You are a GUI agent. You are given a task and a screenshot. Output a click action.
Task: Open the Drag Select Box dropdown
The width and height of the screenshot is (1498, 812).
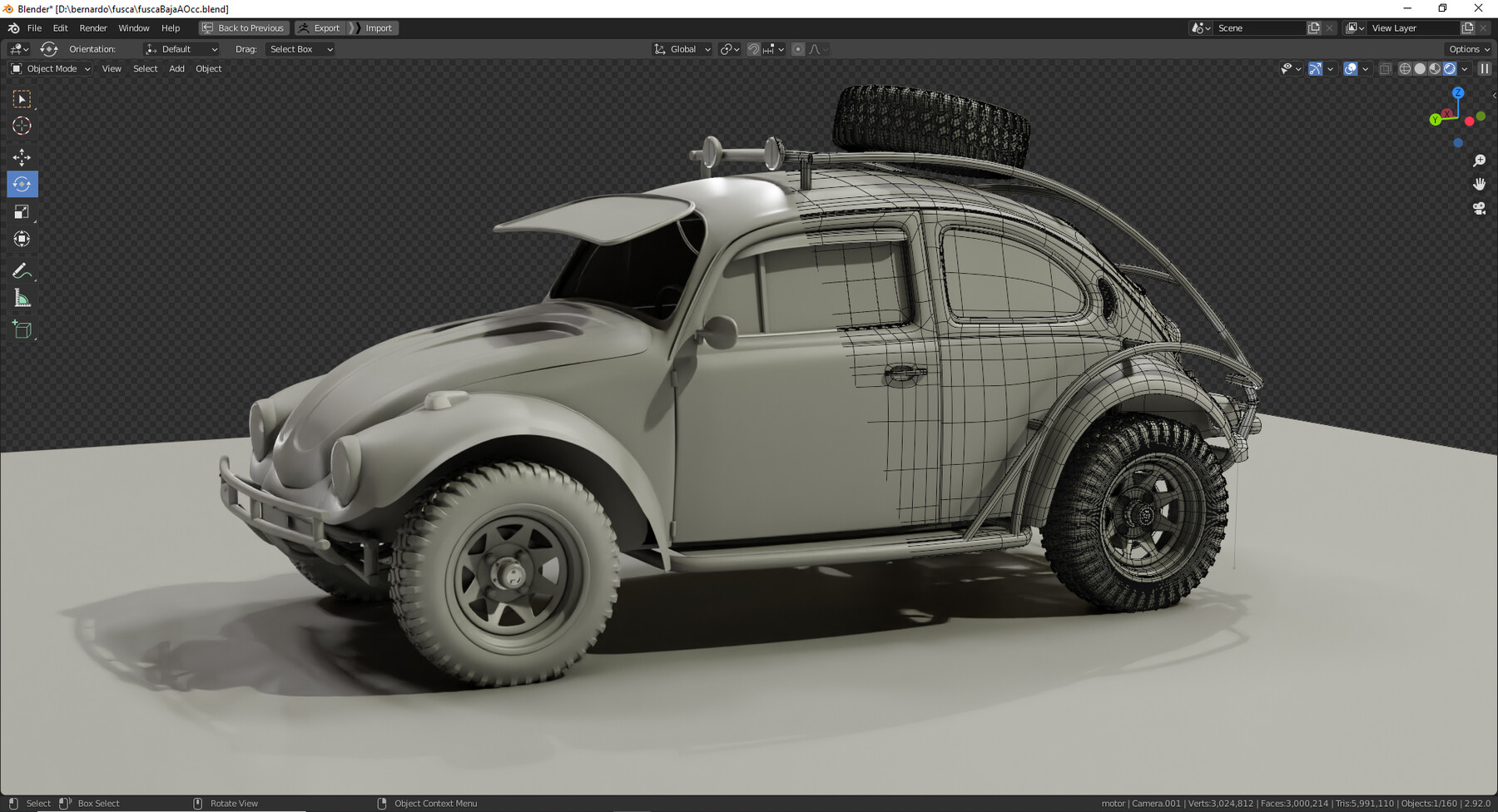(x=300, y=49)
